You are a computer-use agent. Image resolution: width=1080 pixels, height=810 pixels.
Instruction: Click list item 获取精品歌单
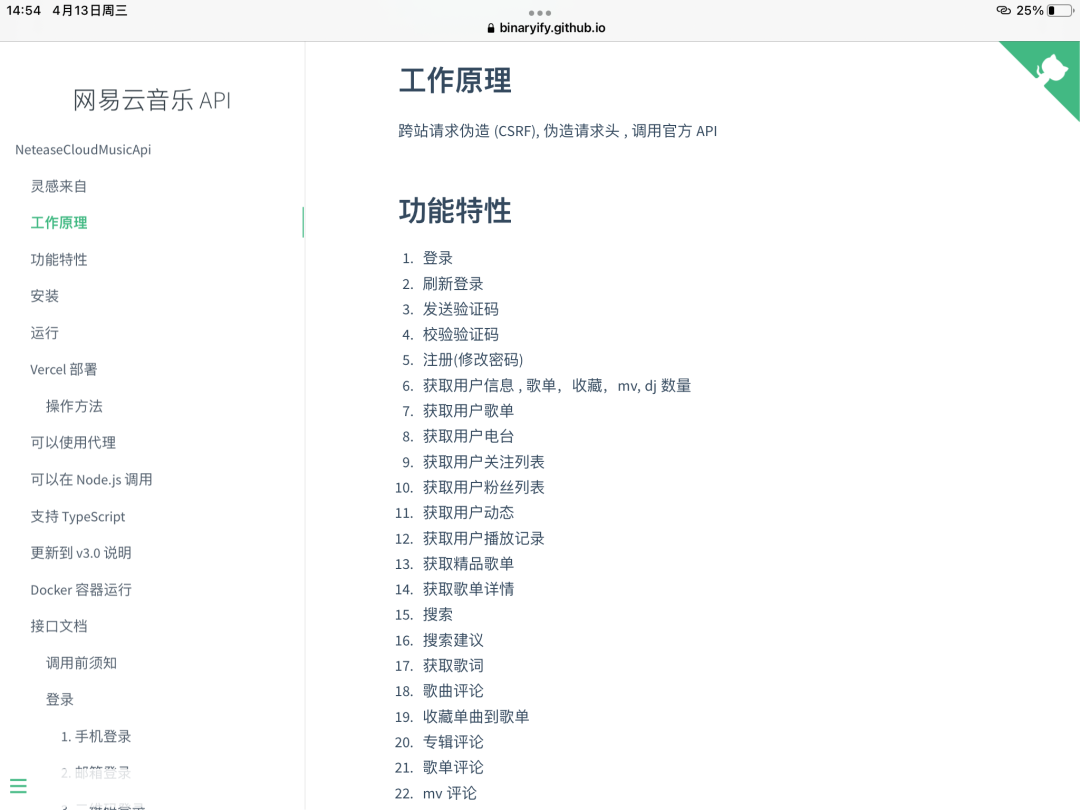[468, 564]
